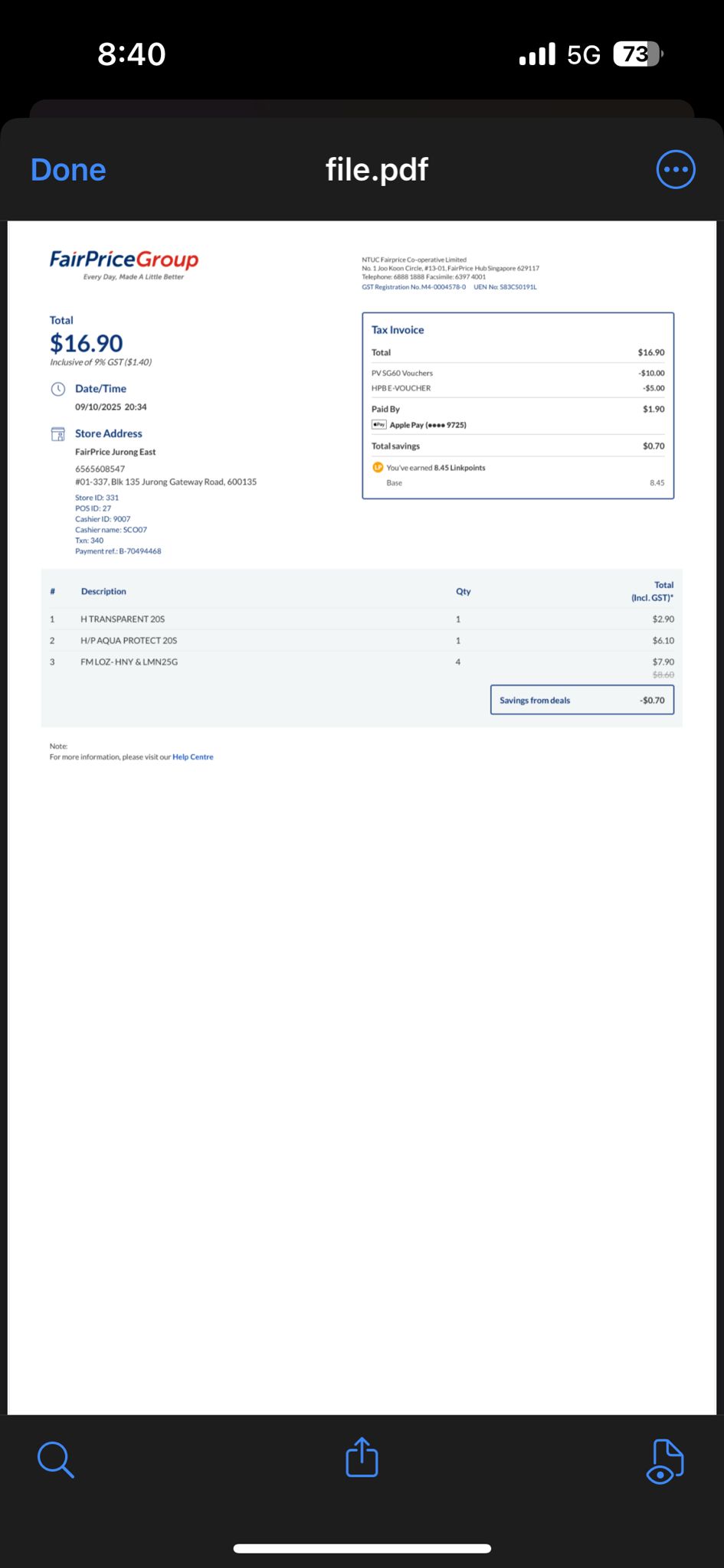This screenshot has width=724, height=1568.
Task: Select the Cashier name SCO07 line
Action: (x=111, y=530)
